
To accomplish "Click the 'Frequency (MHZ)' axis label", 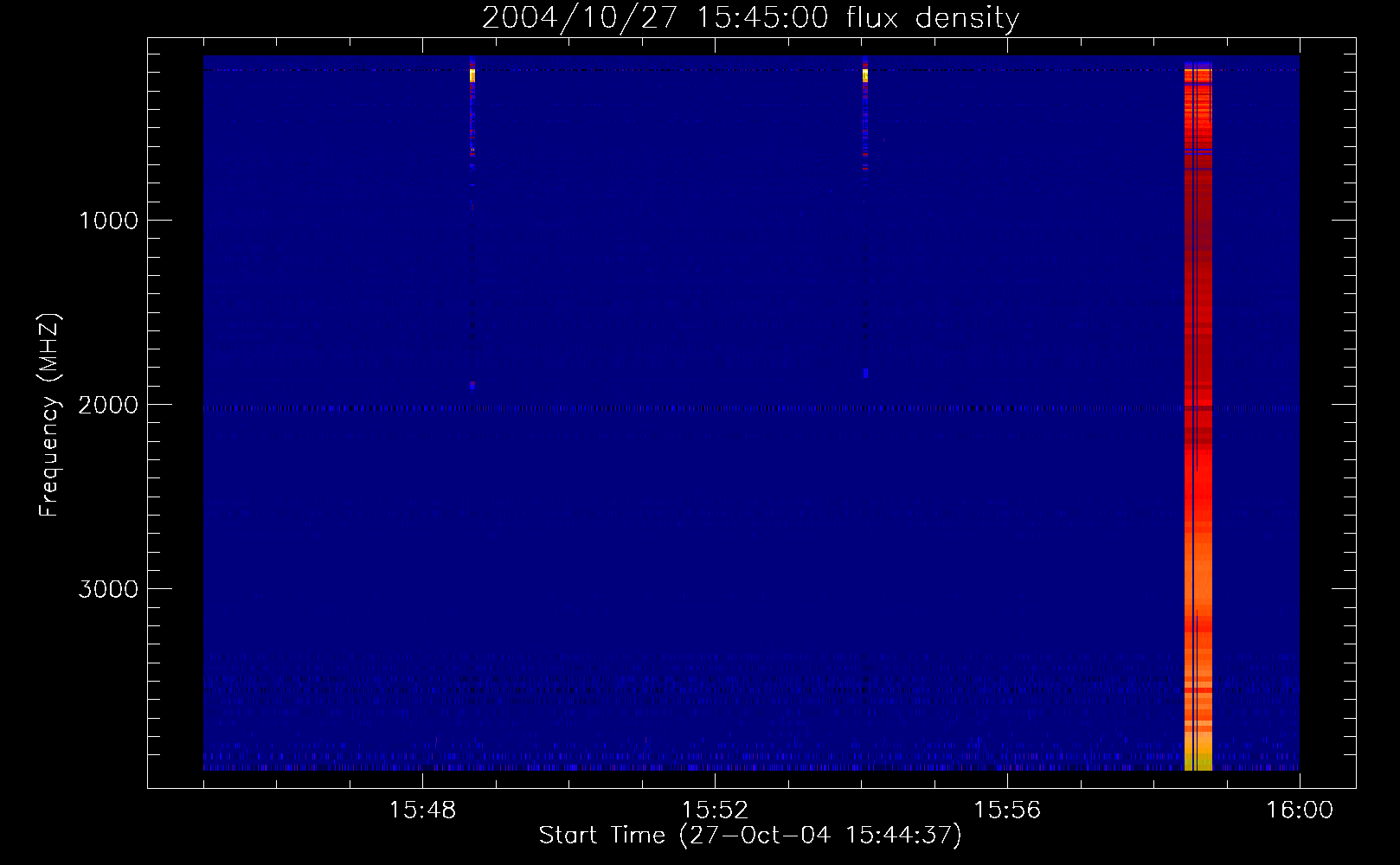I will point(49,415).
